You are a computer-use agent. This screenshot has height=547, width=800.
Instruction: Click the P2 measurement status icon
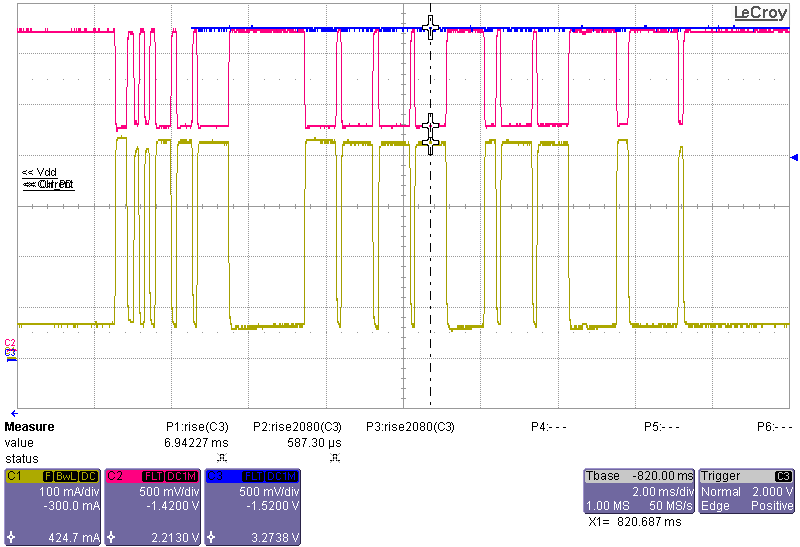tap(334, 457)
